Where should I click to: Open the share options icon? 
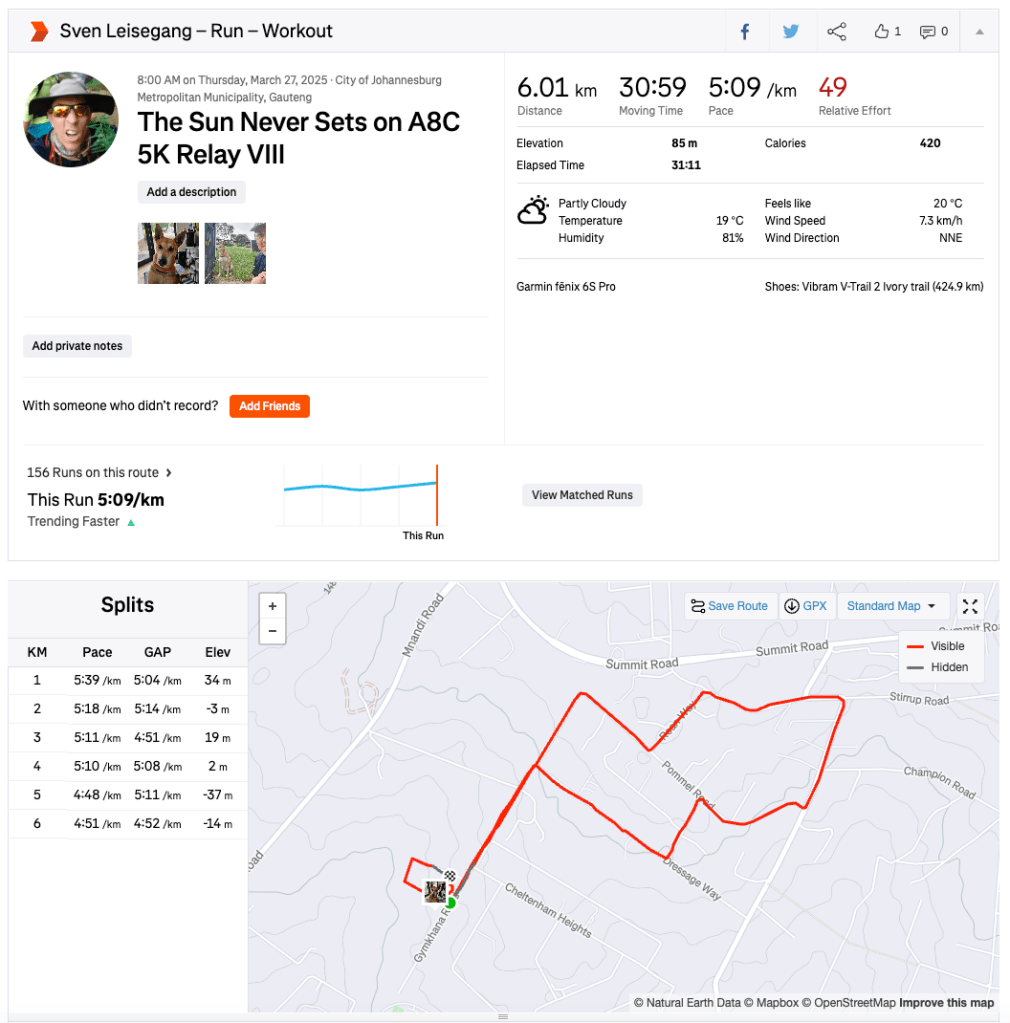pyautogui.click(x=836, y=31)
